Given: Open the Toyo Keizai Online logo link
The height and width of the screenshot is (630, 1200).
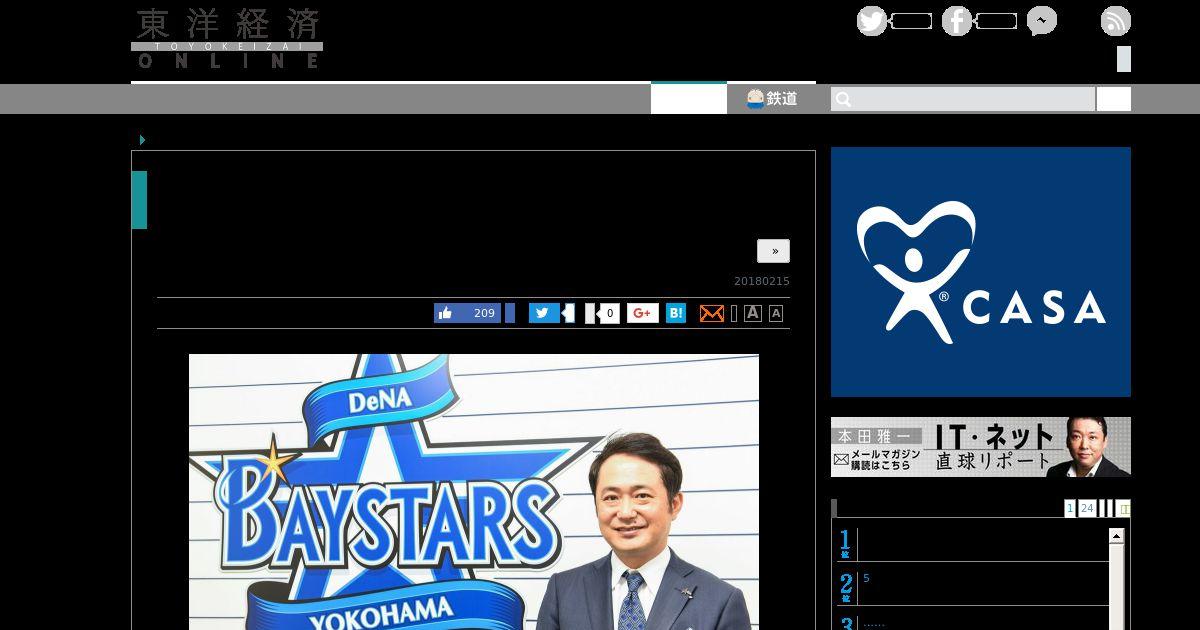Looking at the screenshot, I should [x=227, y=38].
